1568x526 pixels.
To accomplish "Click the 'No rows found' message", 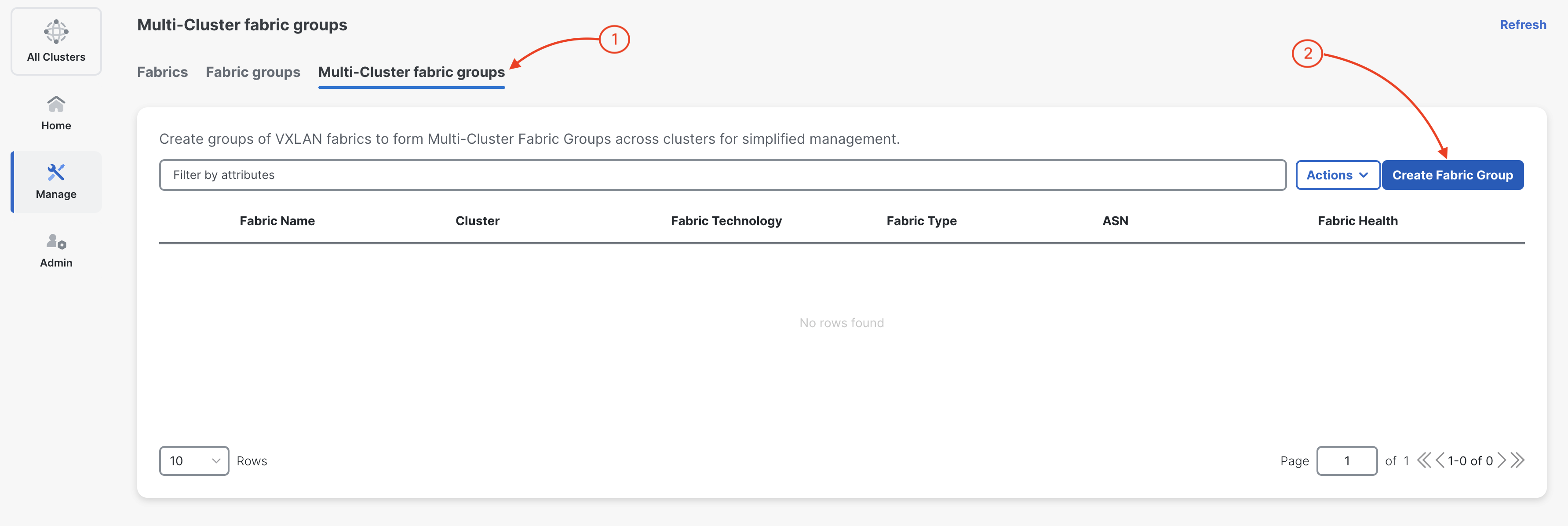I will pyautogui.click(x=841, y=323).
